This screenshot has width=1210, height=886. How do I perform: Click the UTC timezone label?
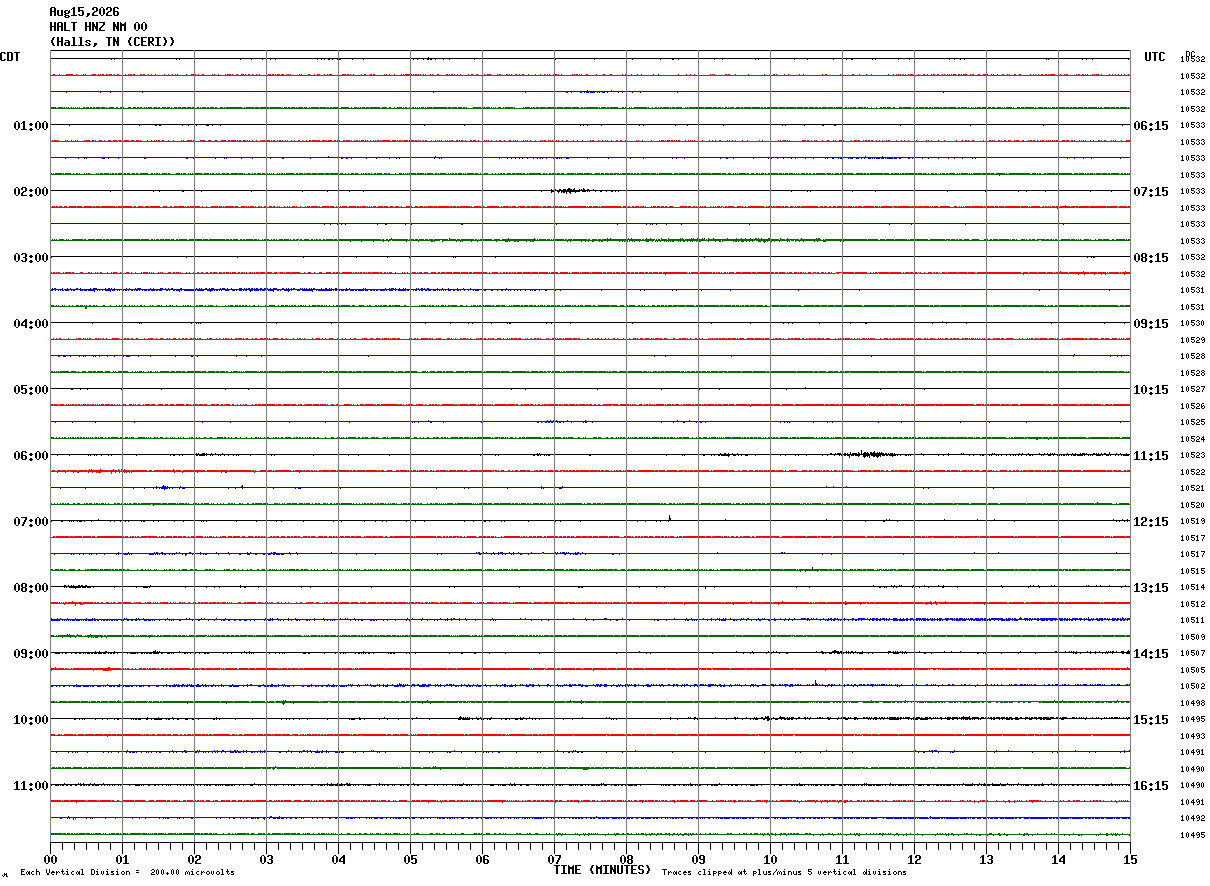pos(1155,57)
